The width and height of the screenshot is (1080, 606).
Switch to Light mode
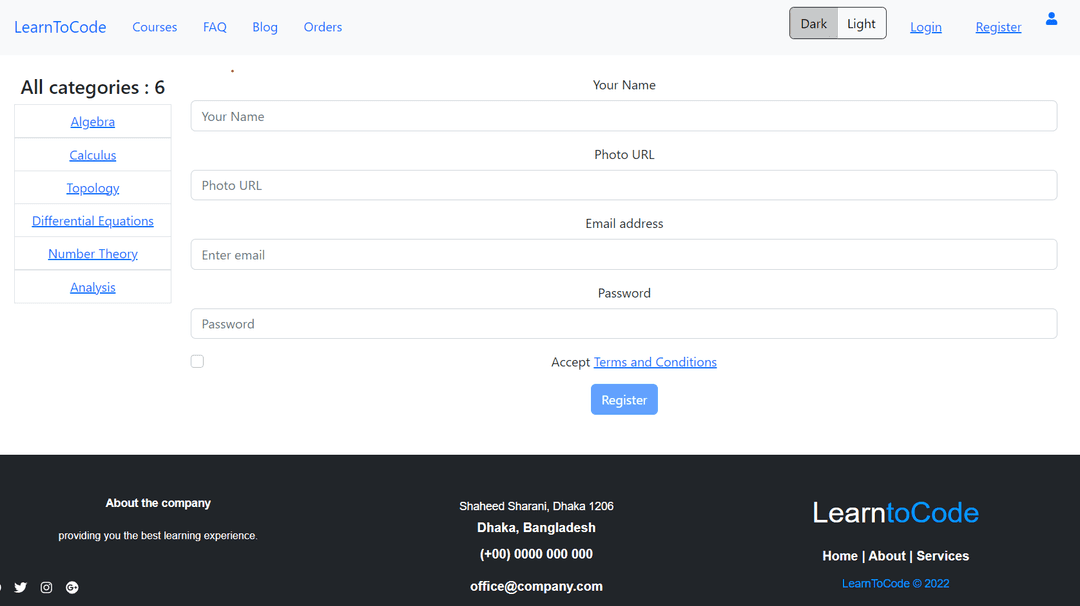[x=861, y=22]
